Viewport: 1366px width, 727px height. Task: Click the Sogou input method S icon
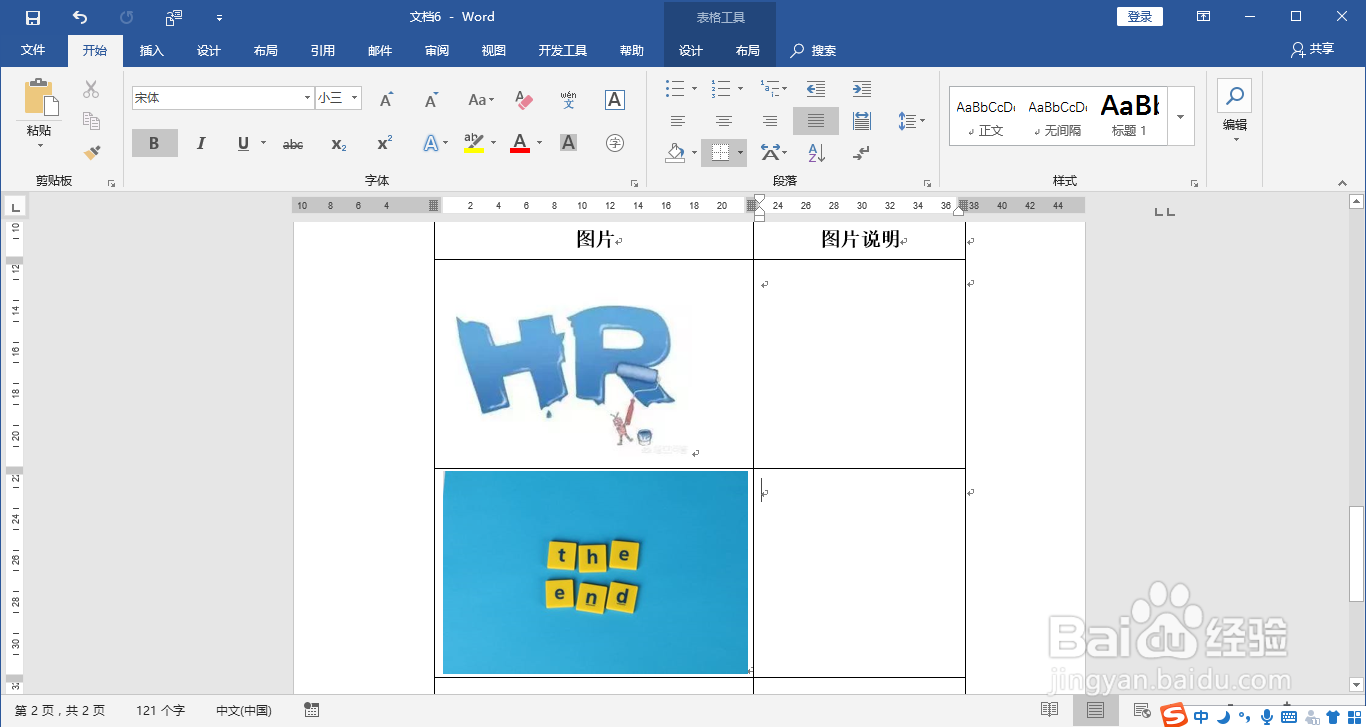click(x=1174, y=714)
